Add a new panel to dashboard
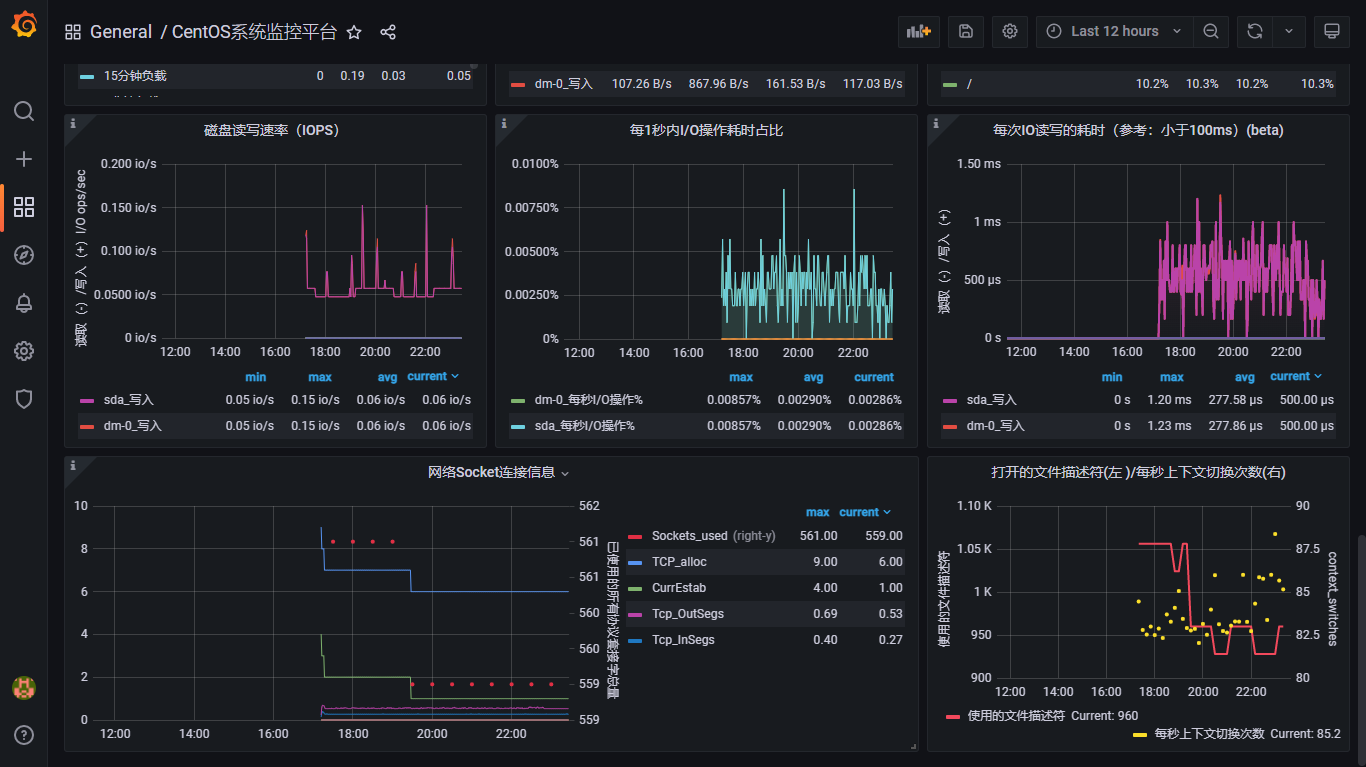Screen dimensions: 1366x767 [x=919, y=32]
